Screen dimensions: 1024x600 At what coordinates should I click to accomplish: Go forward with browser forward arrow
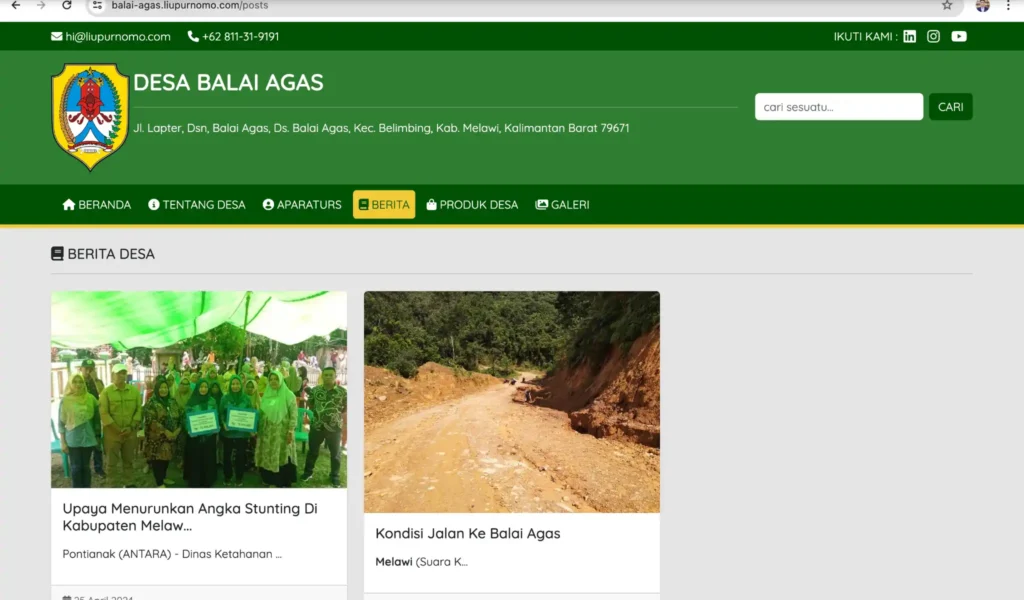pos(41,5)
